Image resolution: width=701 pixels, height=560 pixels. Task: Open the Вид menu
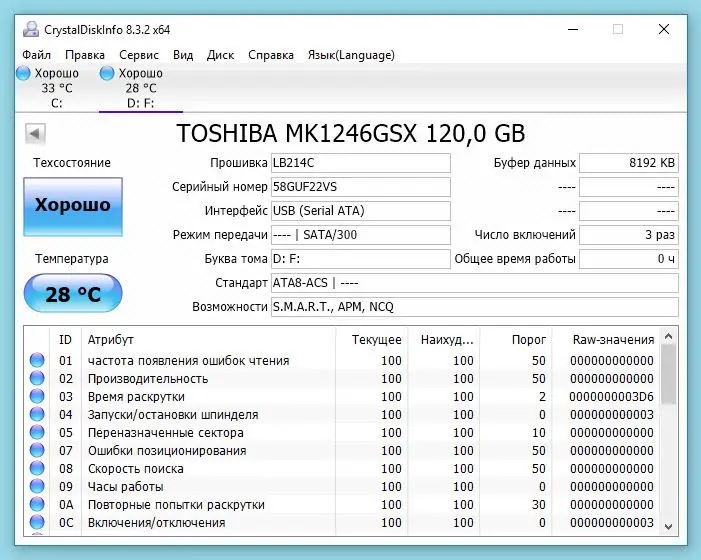click(x=183, y=55)
